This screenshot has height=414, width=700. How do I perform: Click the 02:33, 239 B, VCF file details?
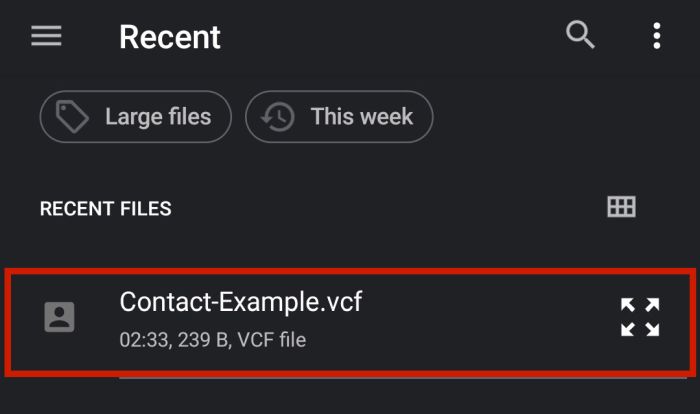tap(212, 340)
